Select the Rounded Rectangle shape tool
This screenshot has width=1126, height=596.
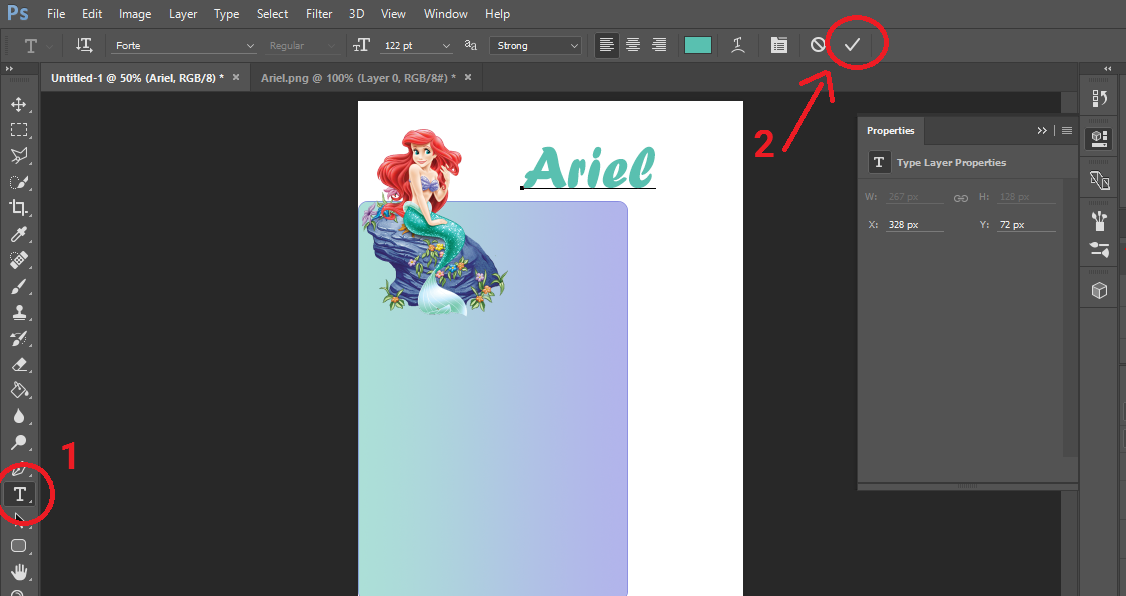[19, 546]
